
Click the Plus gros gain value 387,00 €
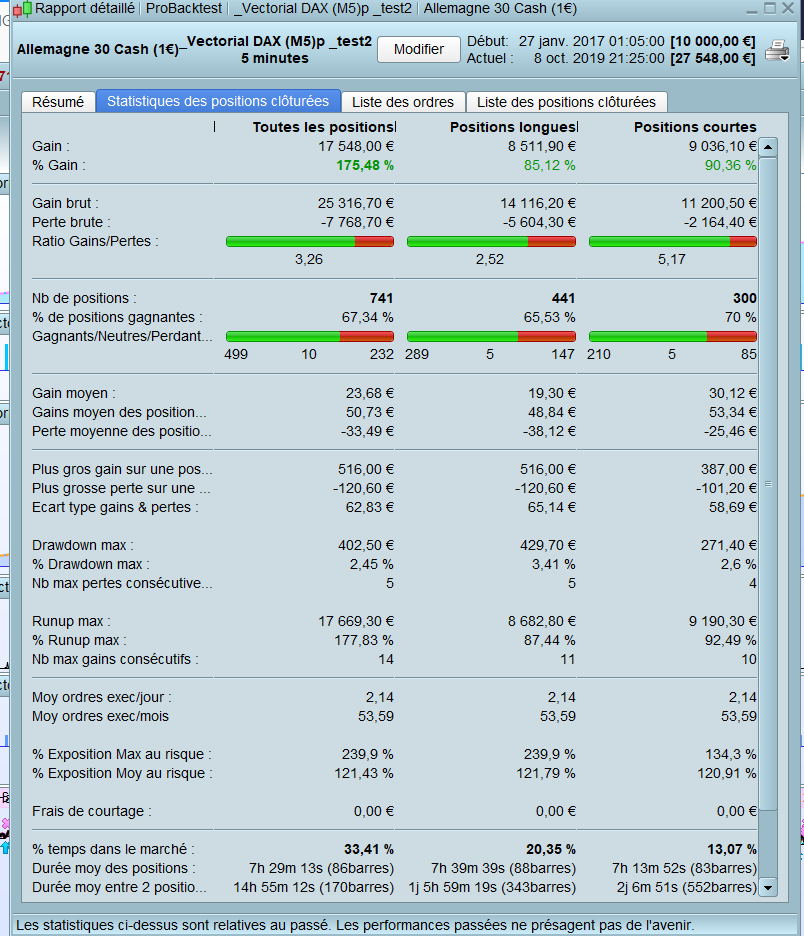click(729, 470)
